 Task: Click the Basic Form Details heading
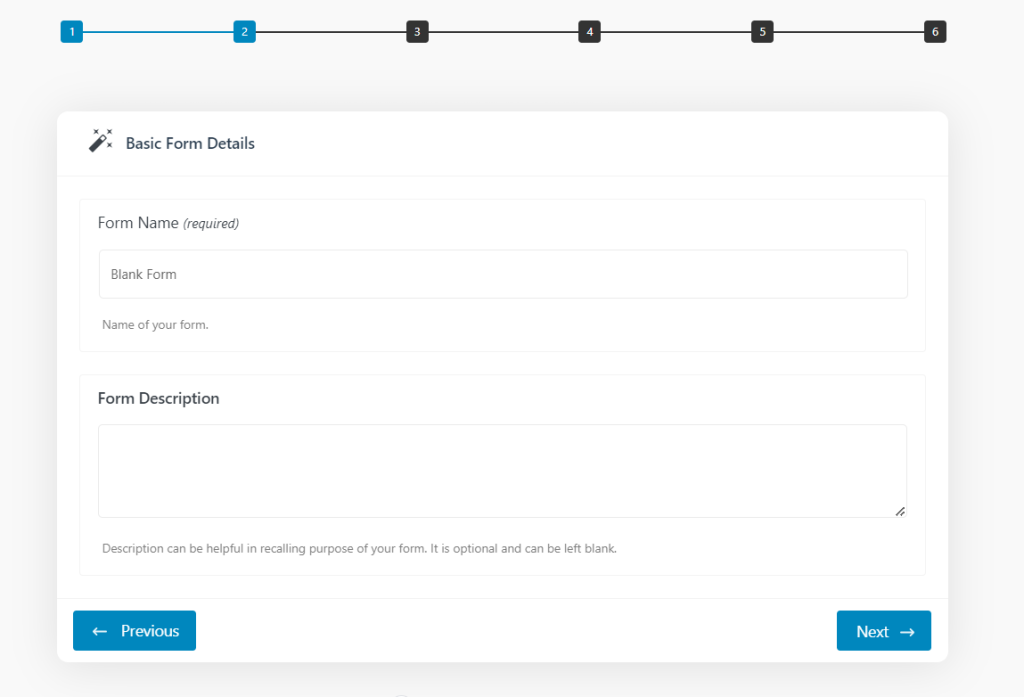tap(189, 143)
